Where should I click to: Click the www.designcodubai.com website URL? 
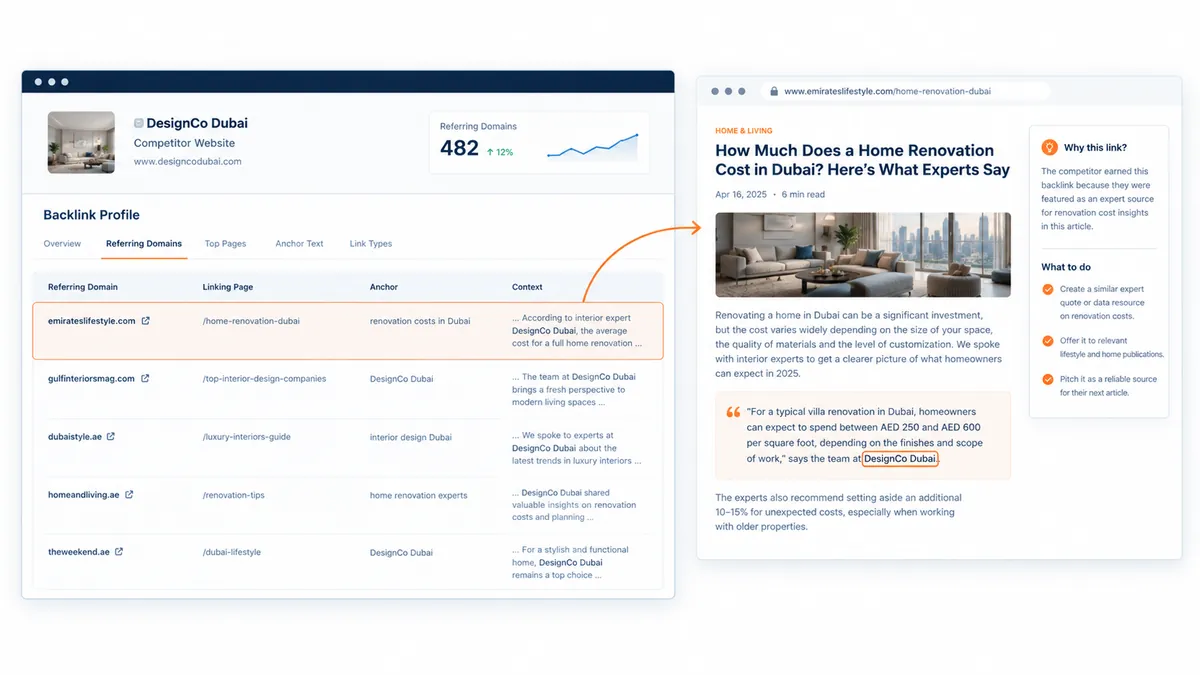(x=187, y=161)
